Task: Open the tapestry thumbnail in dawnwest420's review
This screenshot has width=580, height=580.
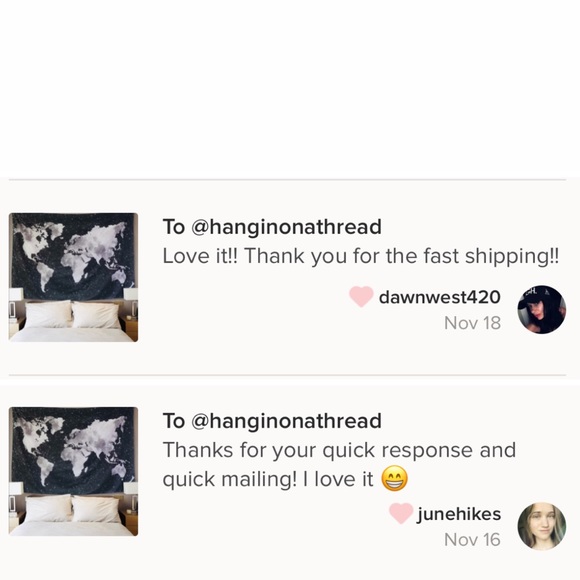Action: coord(73,277)
